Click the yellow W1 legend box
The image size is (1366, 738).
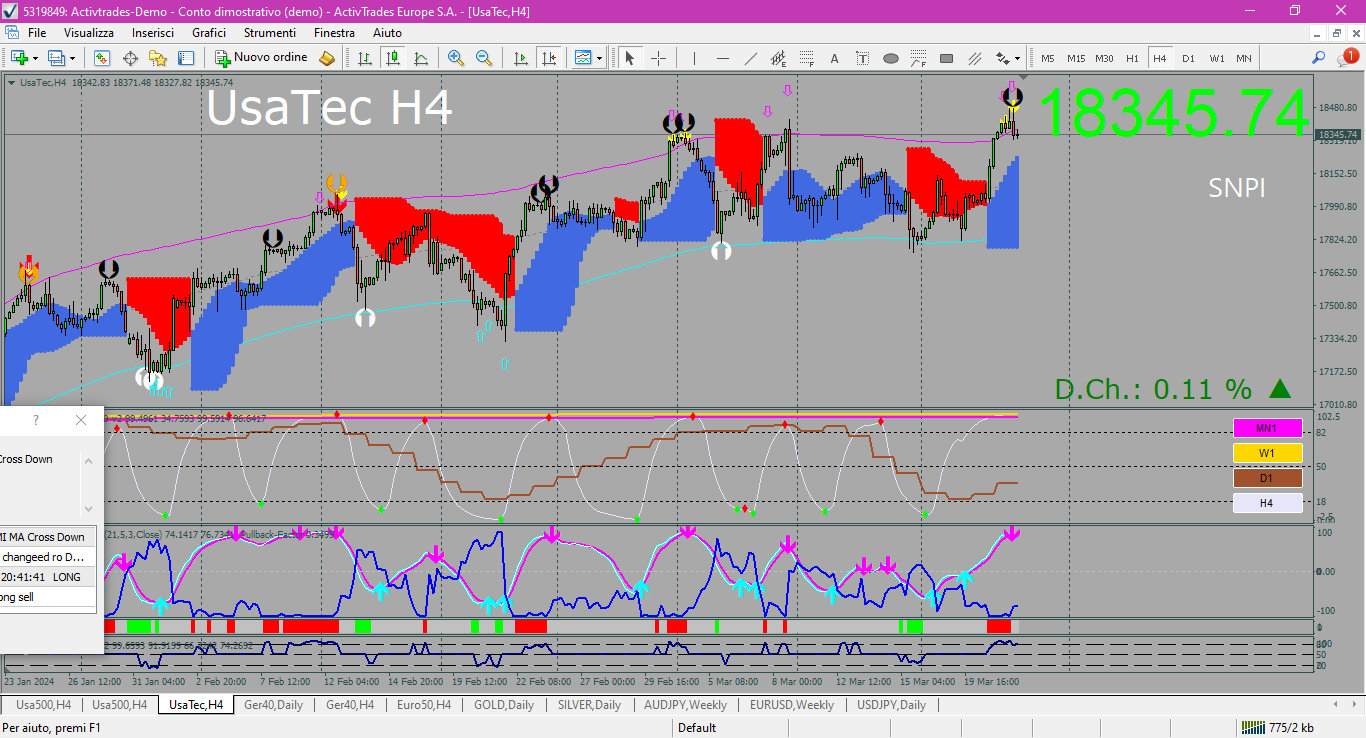click(1267, 453)
